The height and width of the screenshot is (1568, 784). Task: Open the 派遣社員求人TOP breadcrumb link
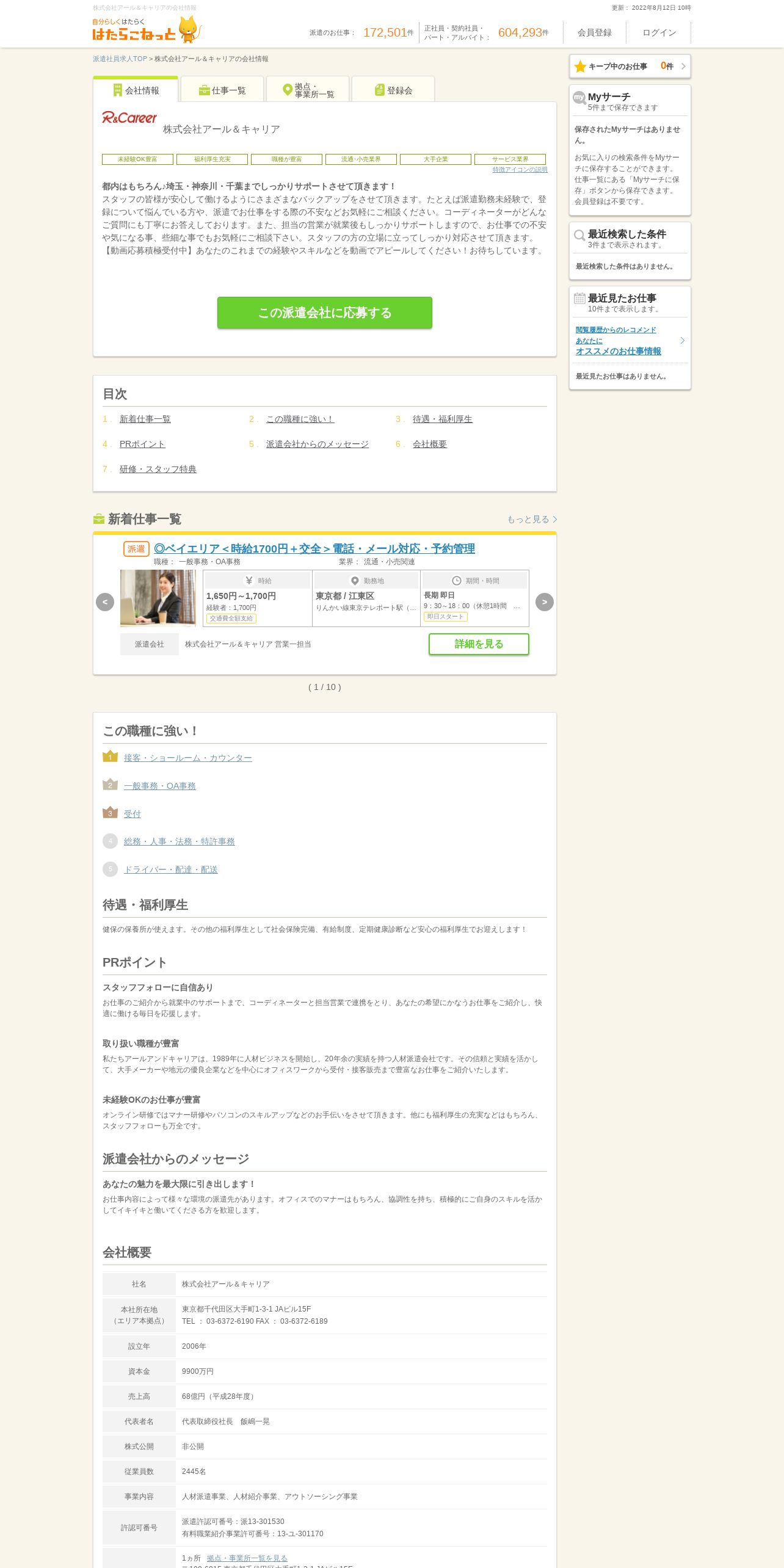coord(120,59)
